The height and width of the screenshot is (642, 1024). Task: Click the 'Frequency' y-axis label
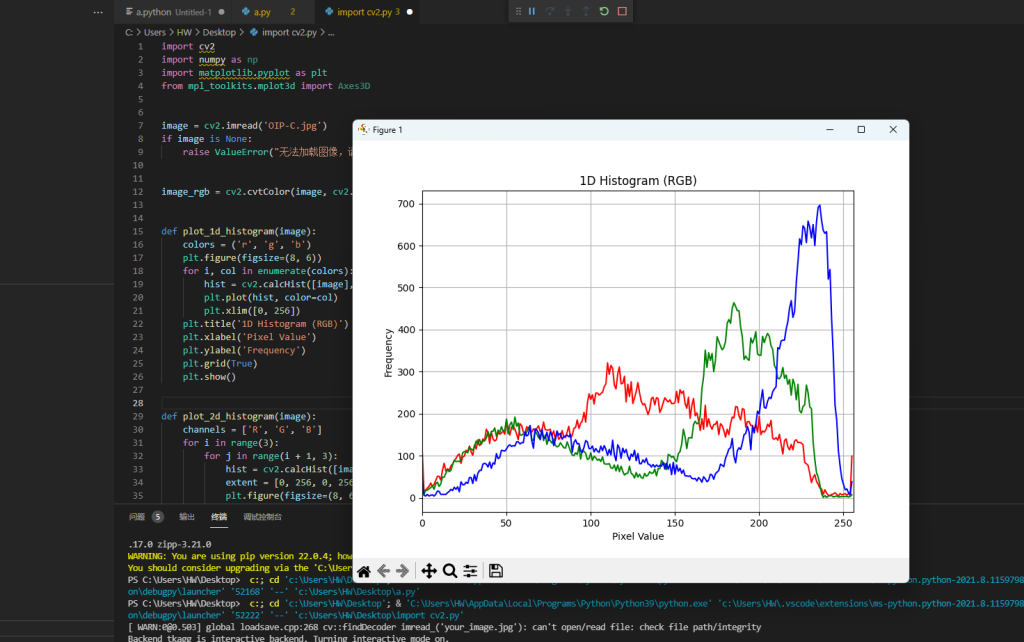coord(389,353)
